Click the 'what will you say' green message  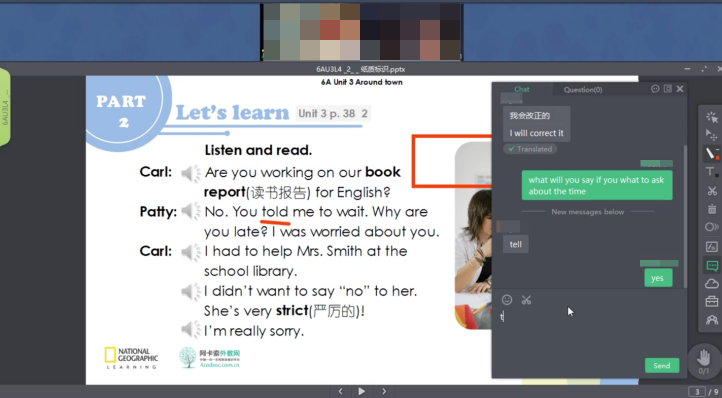point(597,185)
